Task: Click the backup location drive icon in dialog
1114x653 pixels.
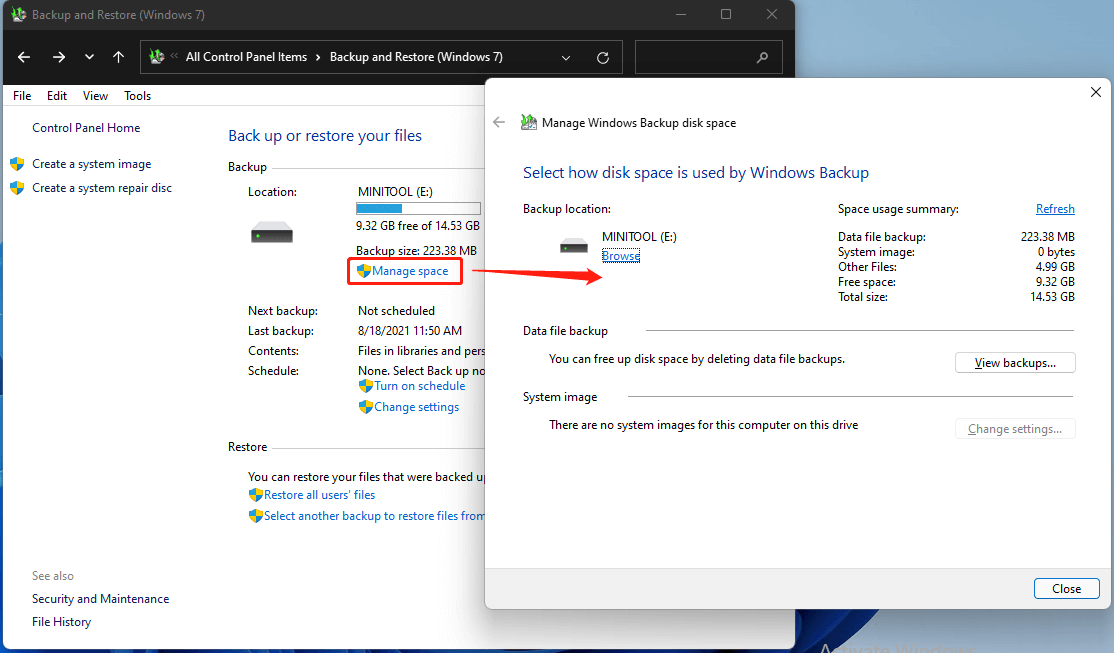Action: [573, 246]
